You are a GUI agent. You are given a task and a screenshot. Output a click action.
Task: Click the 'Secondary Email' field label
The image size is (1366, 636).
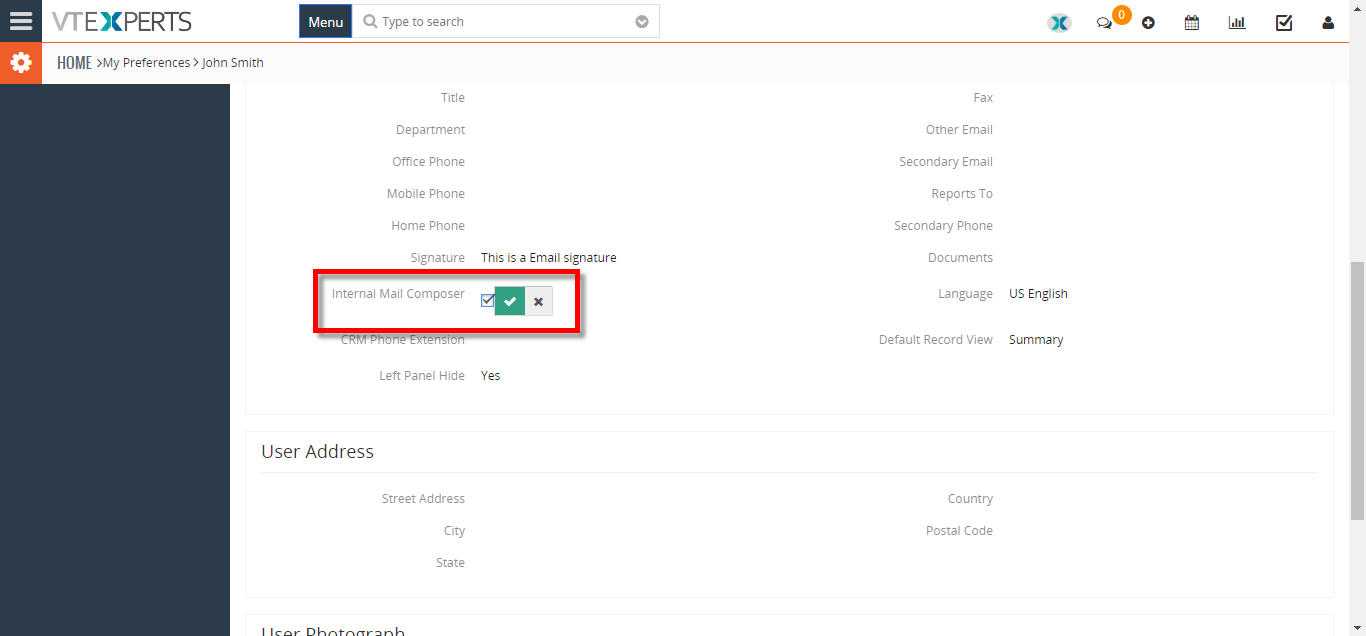point(946,161)
